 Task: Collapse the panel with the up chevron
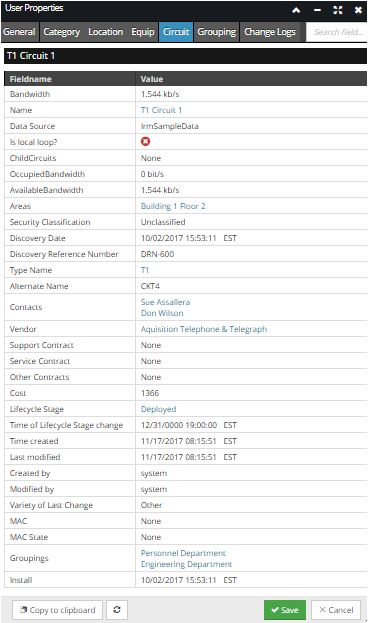click(296, 10)
